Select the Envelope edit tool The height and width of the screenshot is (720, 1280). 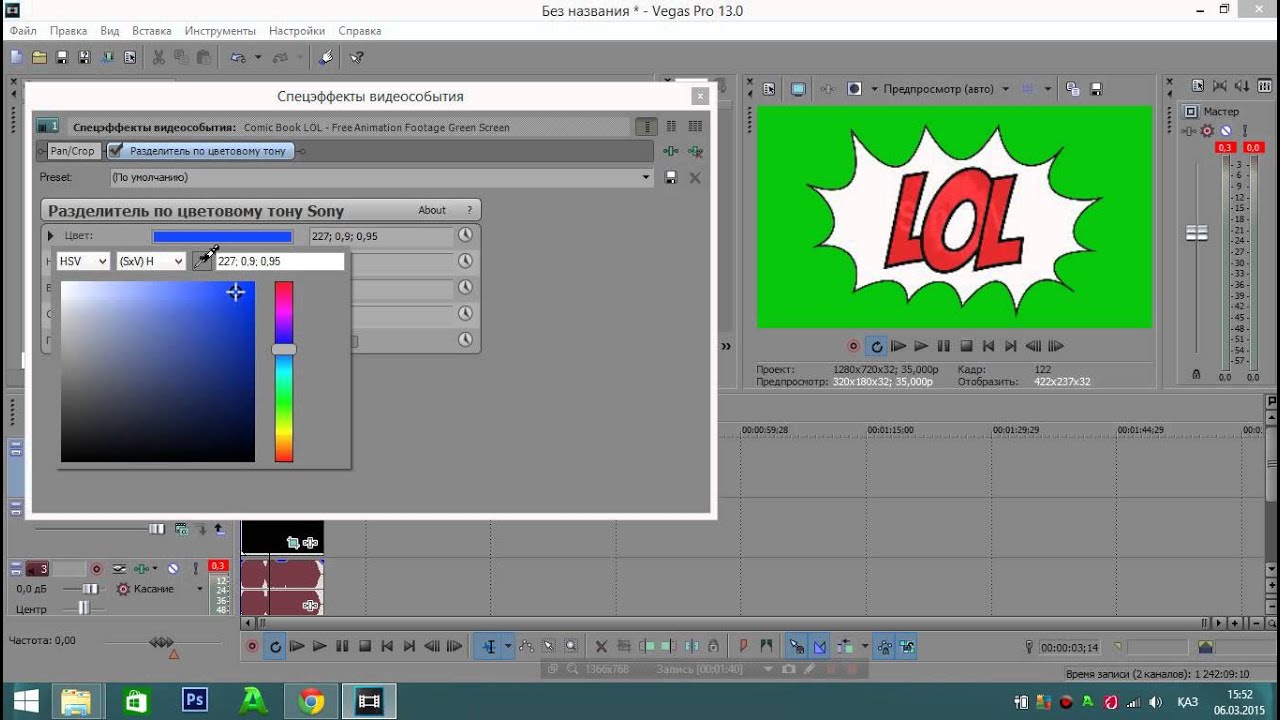pyautogui.click(x=525, y=647)
